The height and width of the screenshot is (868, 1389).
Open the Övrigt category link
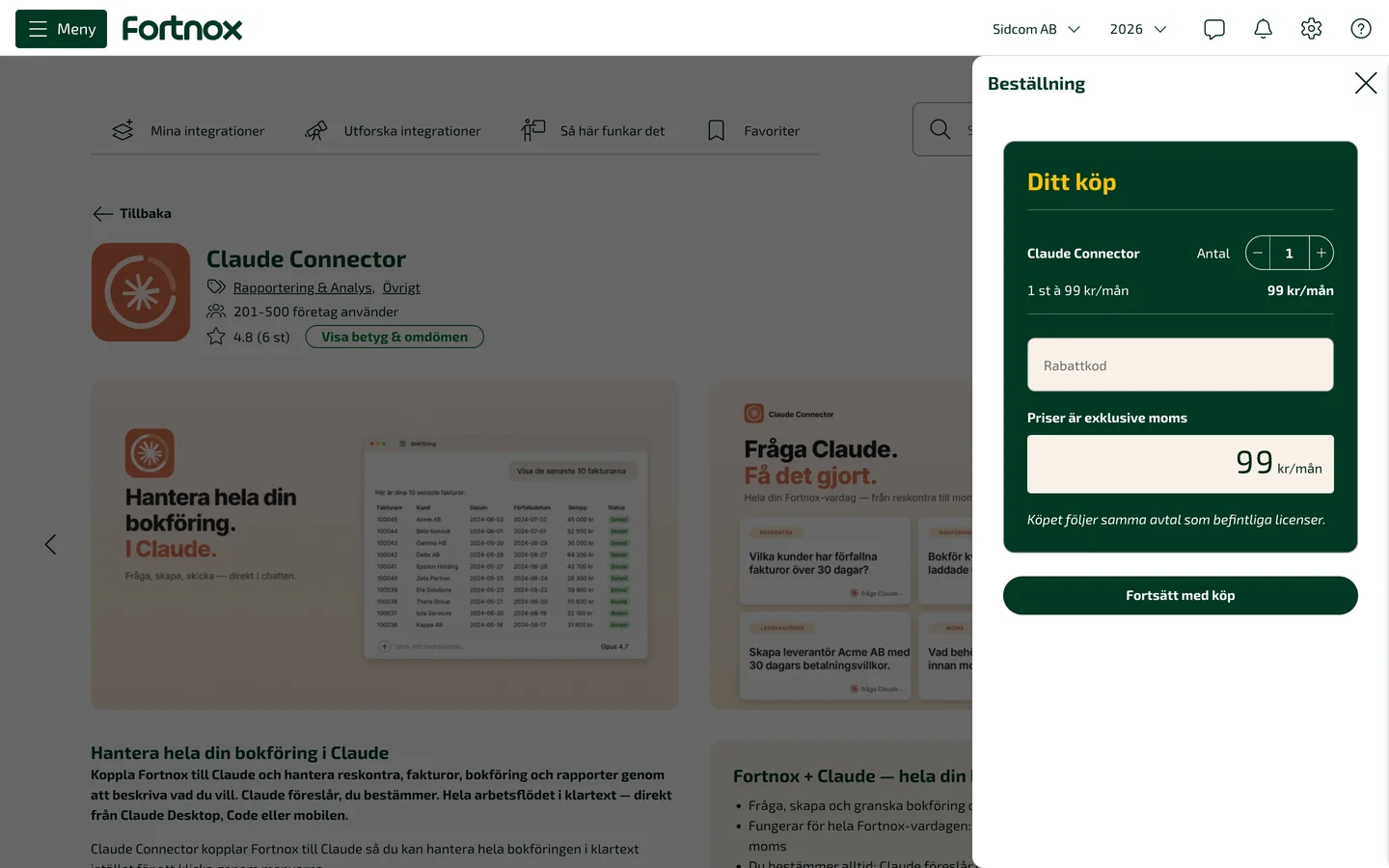tap(401, 287)
